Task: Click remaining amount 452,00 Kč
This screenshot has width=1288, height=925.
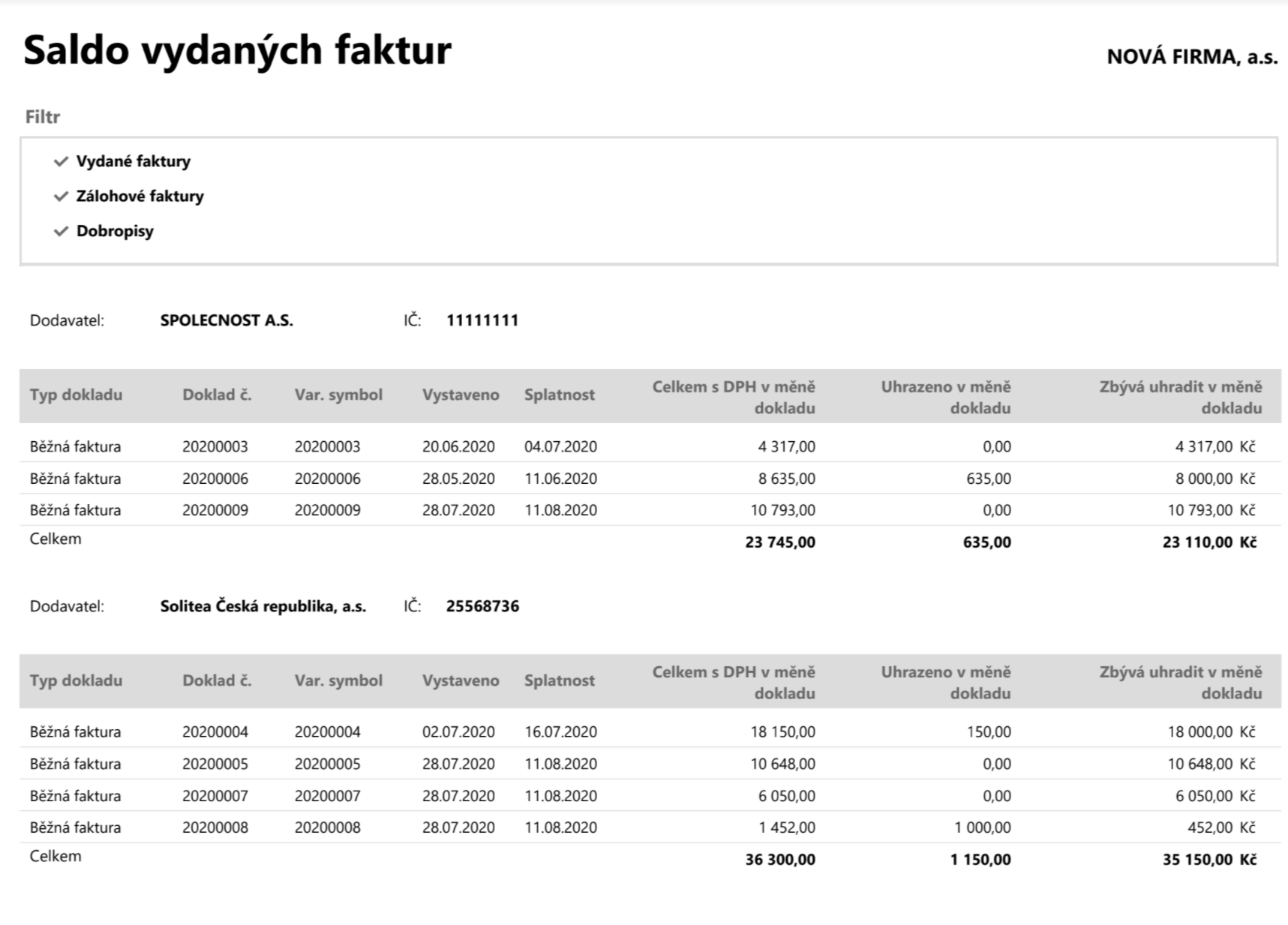Action: [x=1222, y=827]
